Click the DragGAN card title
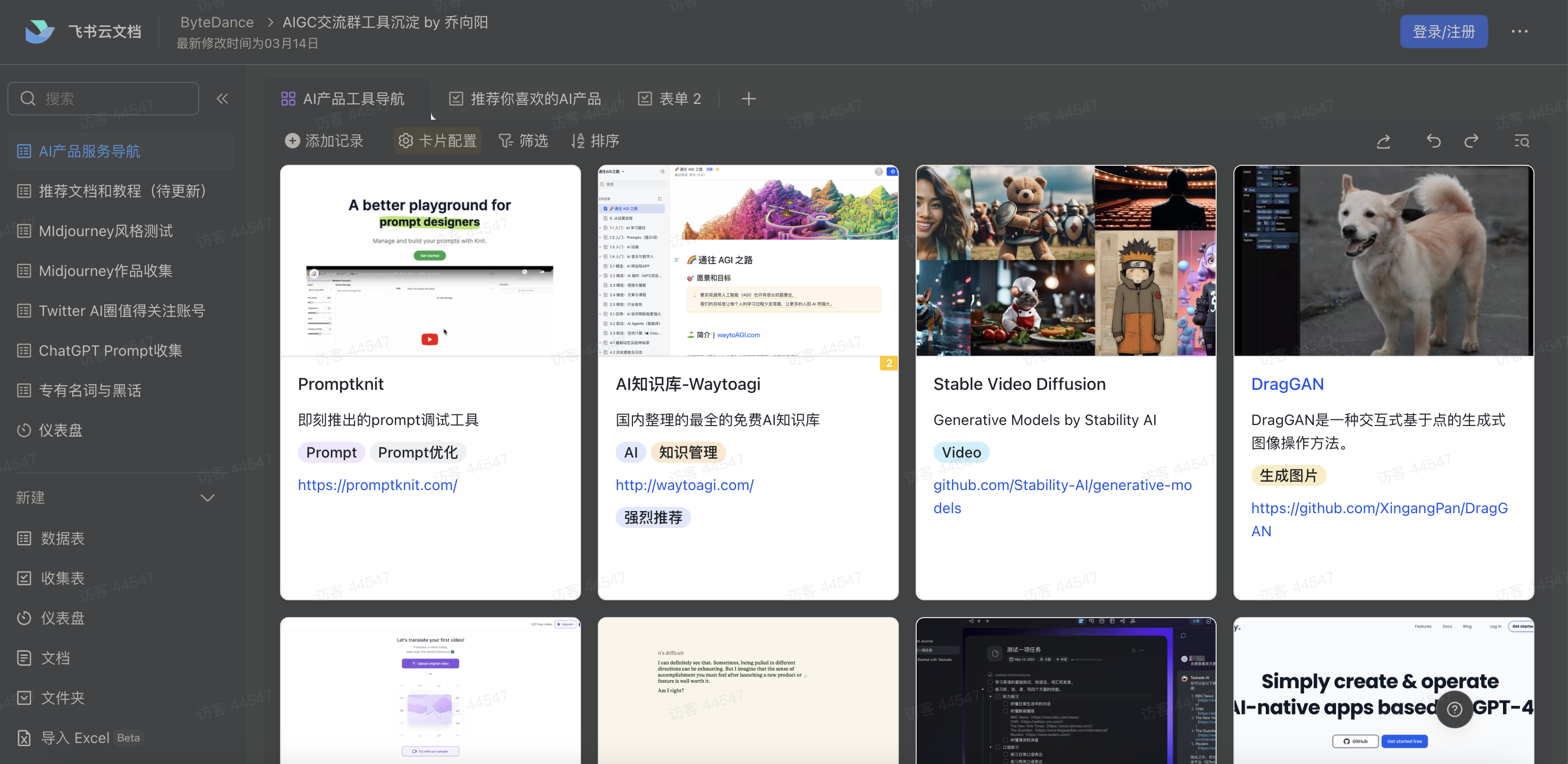This screenshot has height=764, width=1568. click(1287, 384)
